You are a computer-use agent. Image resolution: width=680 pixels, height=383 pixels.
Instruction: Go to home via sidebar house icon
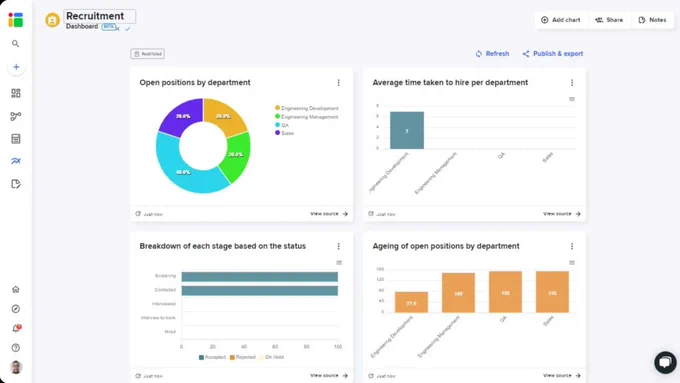[x=16, y=289]
